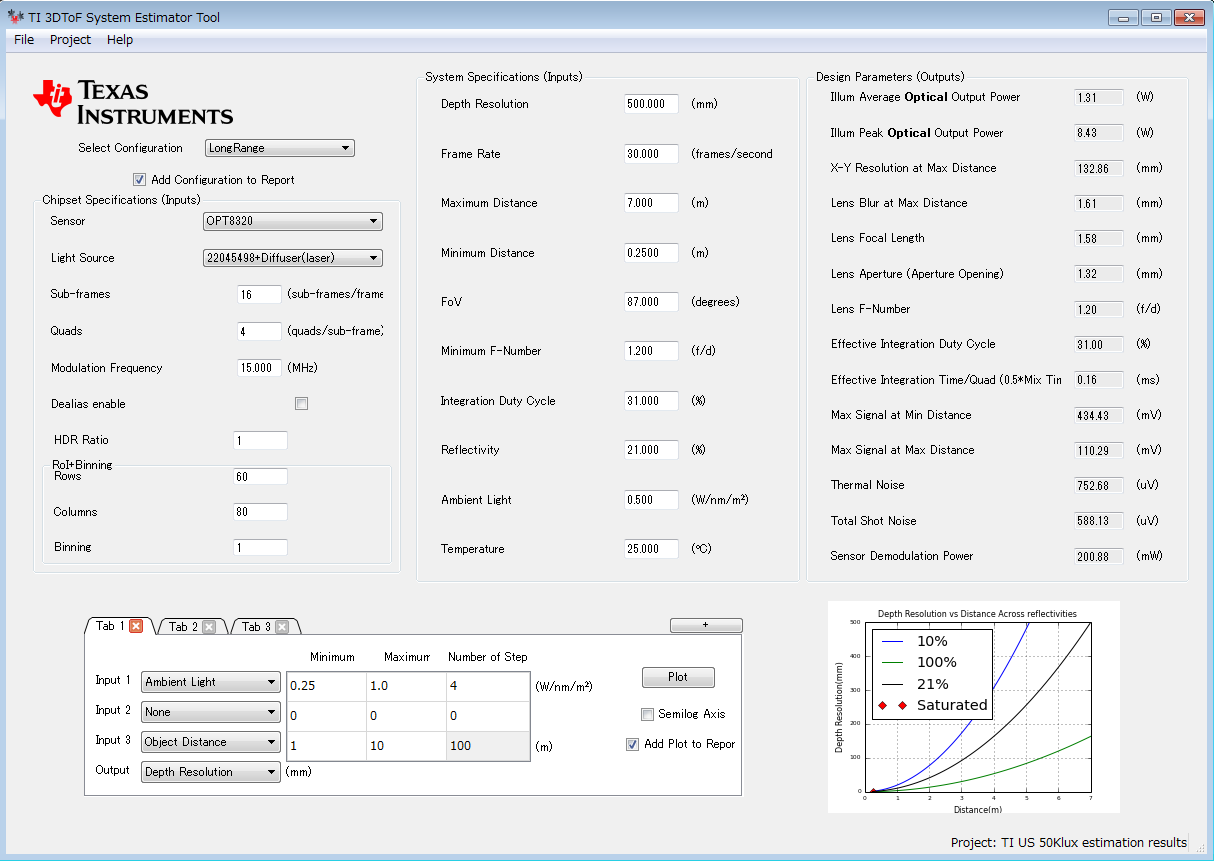
Task: Select the Lens Focal Length value
Action: coord(1099,239)
